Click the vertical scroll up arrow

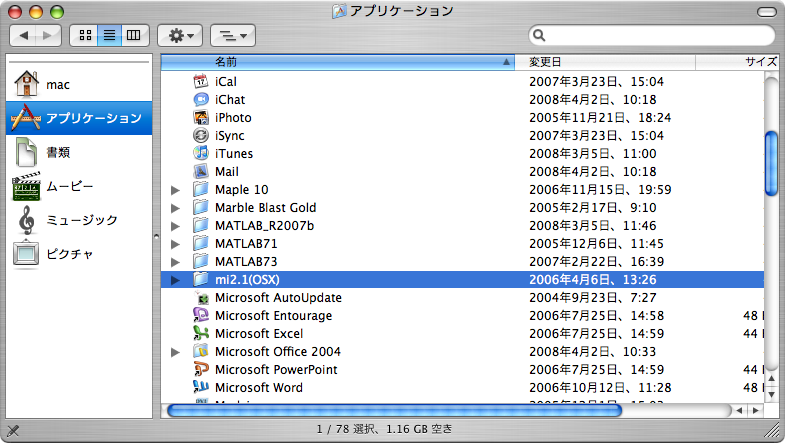pos(771,379)
